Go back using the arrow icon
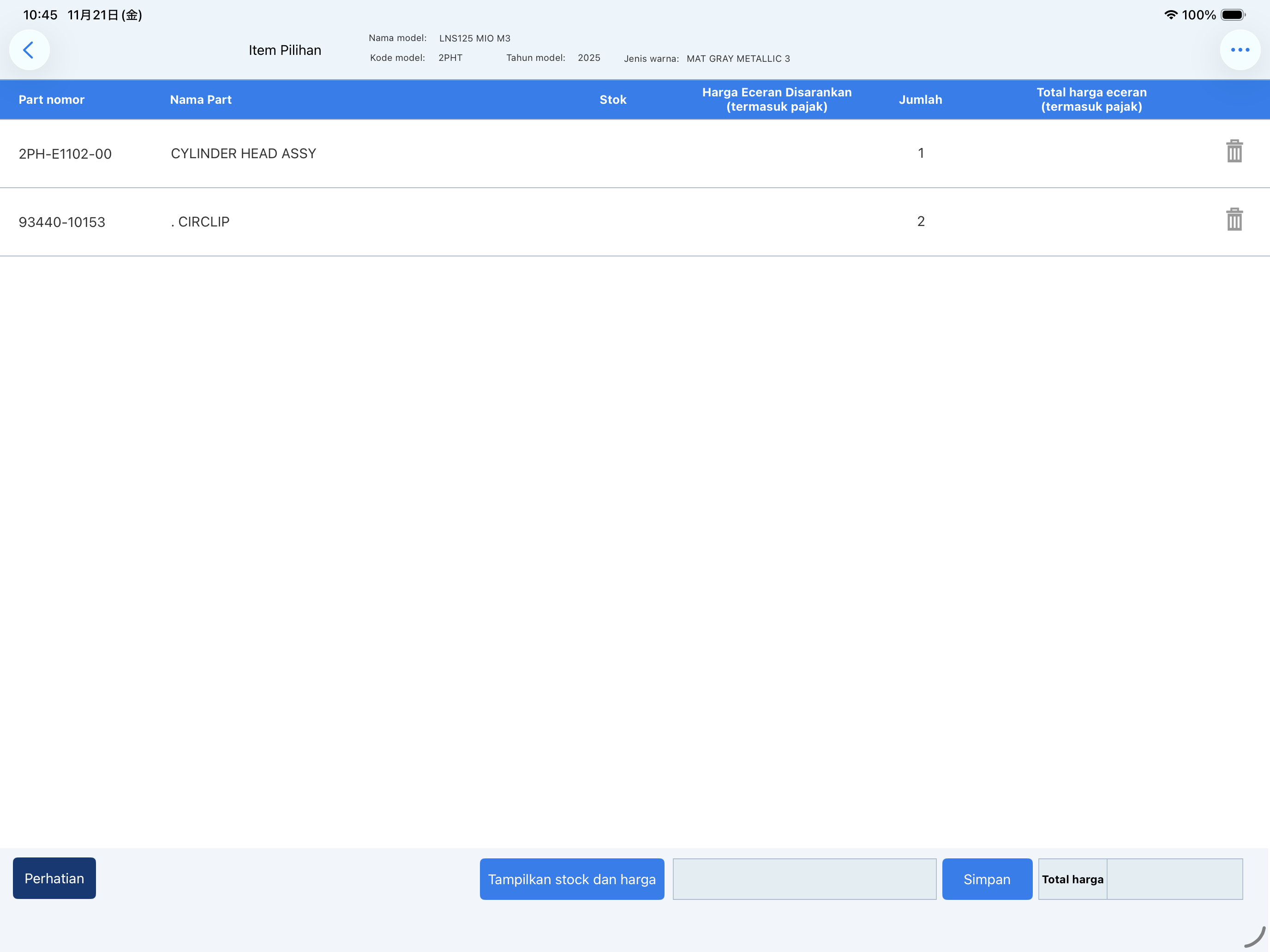The height and width of the screenshot is (952, 1270). coord(29,50)
